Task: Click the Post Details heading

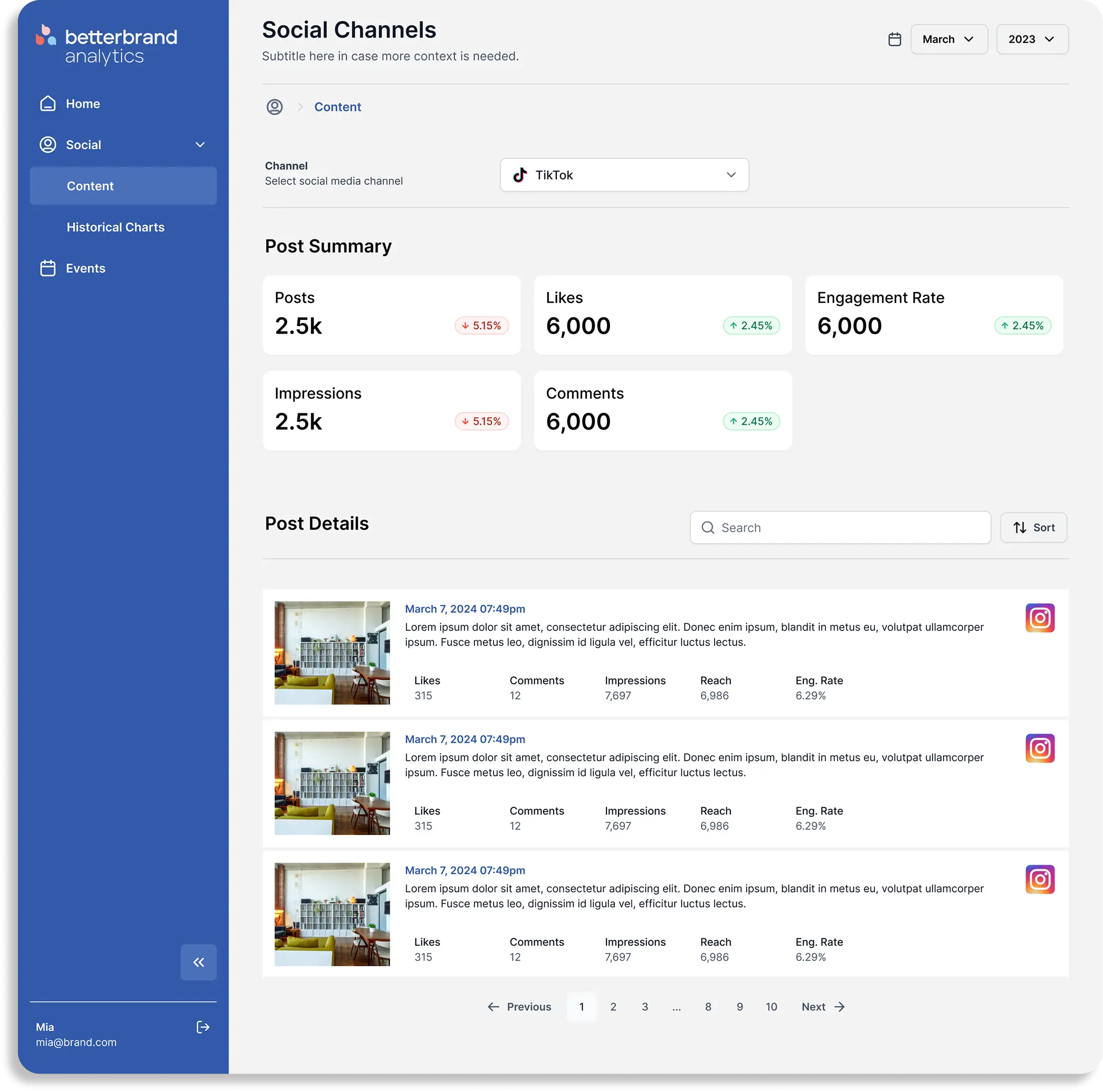Action: [317, 524]
